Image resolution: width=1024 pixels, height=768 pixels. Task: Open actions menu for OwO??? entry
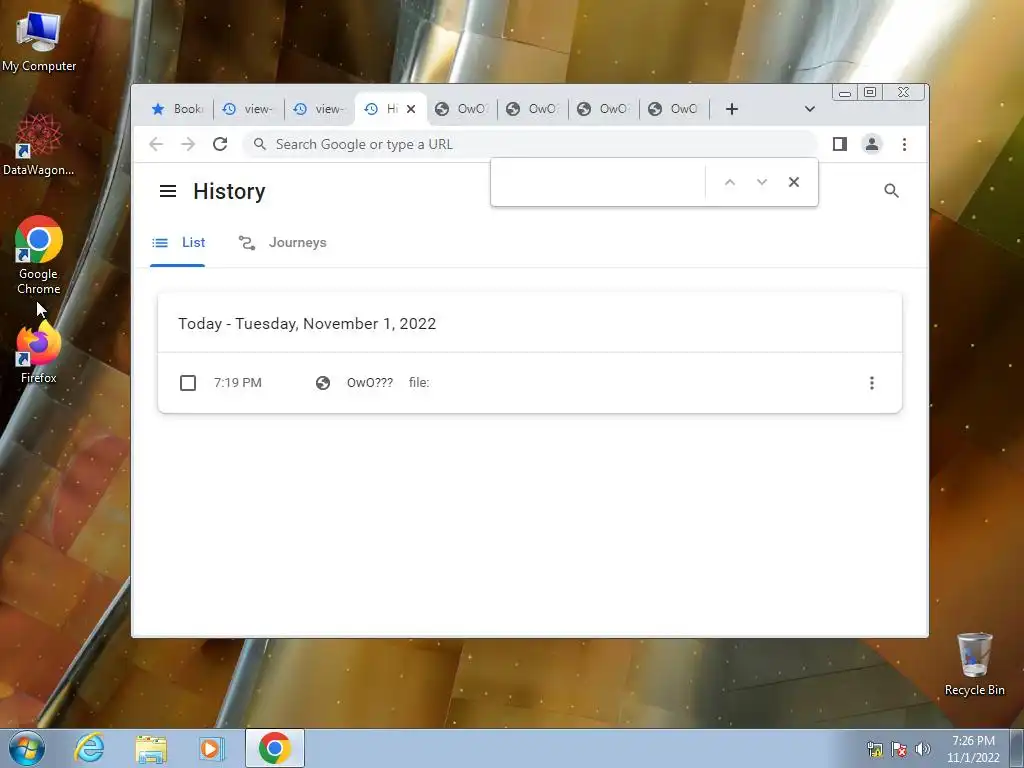pyautogui.click(x=872, y=383)
